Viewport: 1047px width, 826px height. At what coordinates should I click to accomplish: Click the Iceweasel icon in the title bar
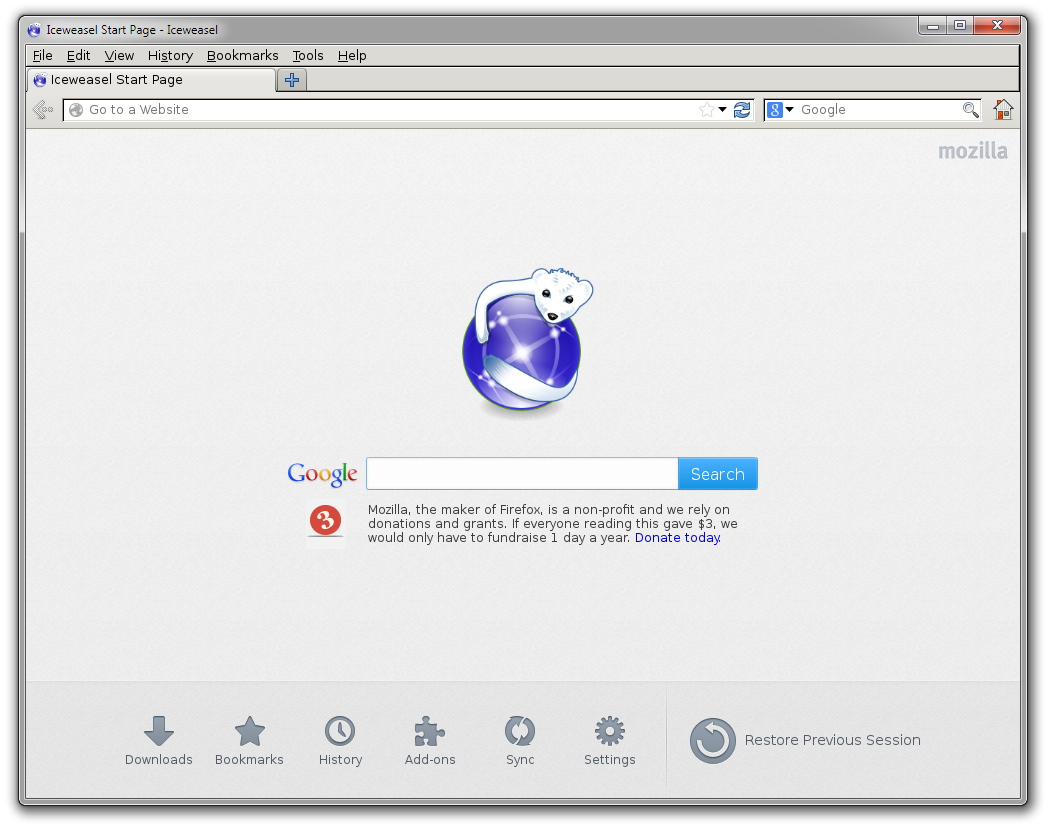[34, 30]
